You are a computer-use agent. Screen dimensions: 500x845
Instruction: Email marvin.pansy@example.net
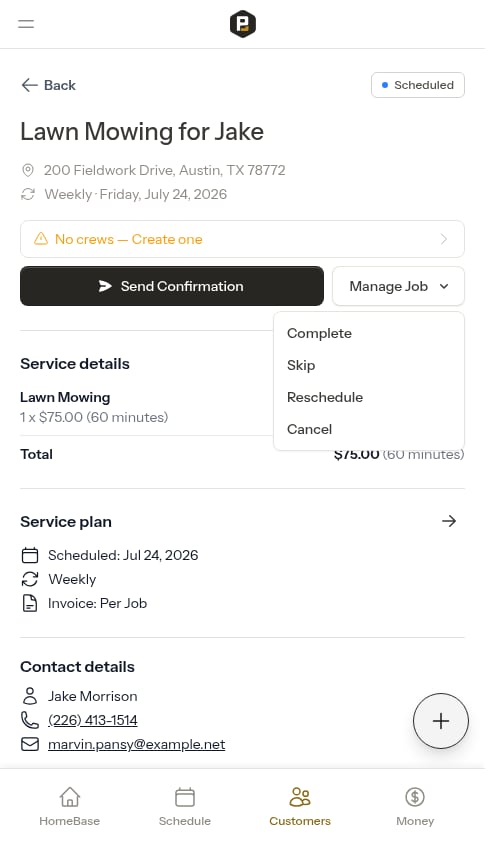click(136, 744)
